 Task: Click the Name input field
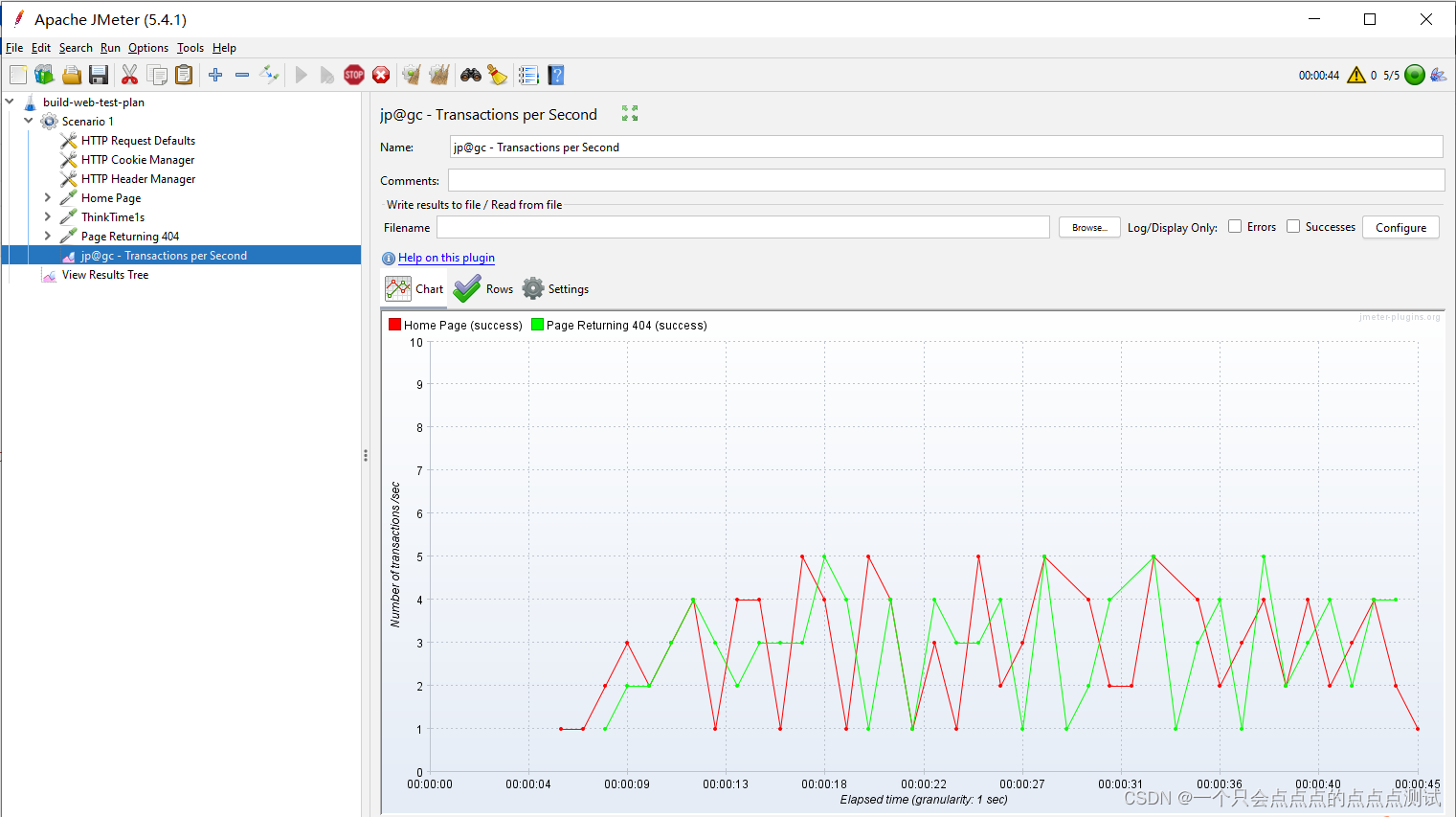click(946, 147)
